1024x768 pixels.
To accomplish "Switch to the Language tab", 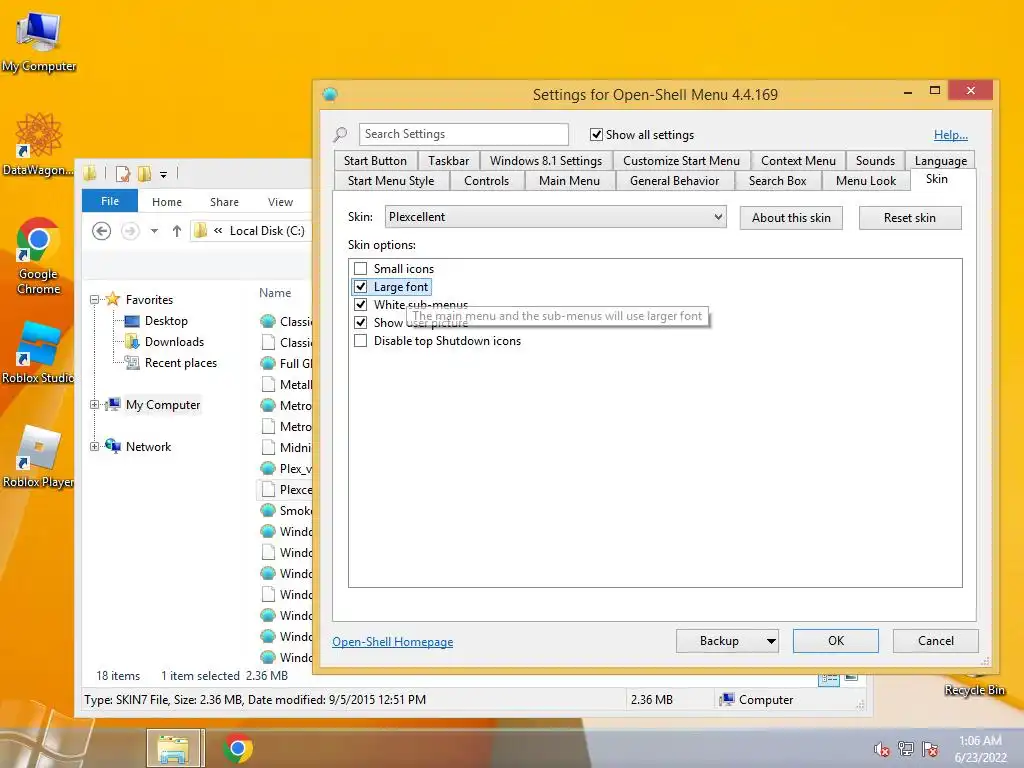I will click(940, 161).
